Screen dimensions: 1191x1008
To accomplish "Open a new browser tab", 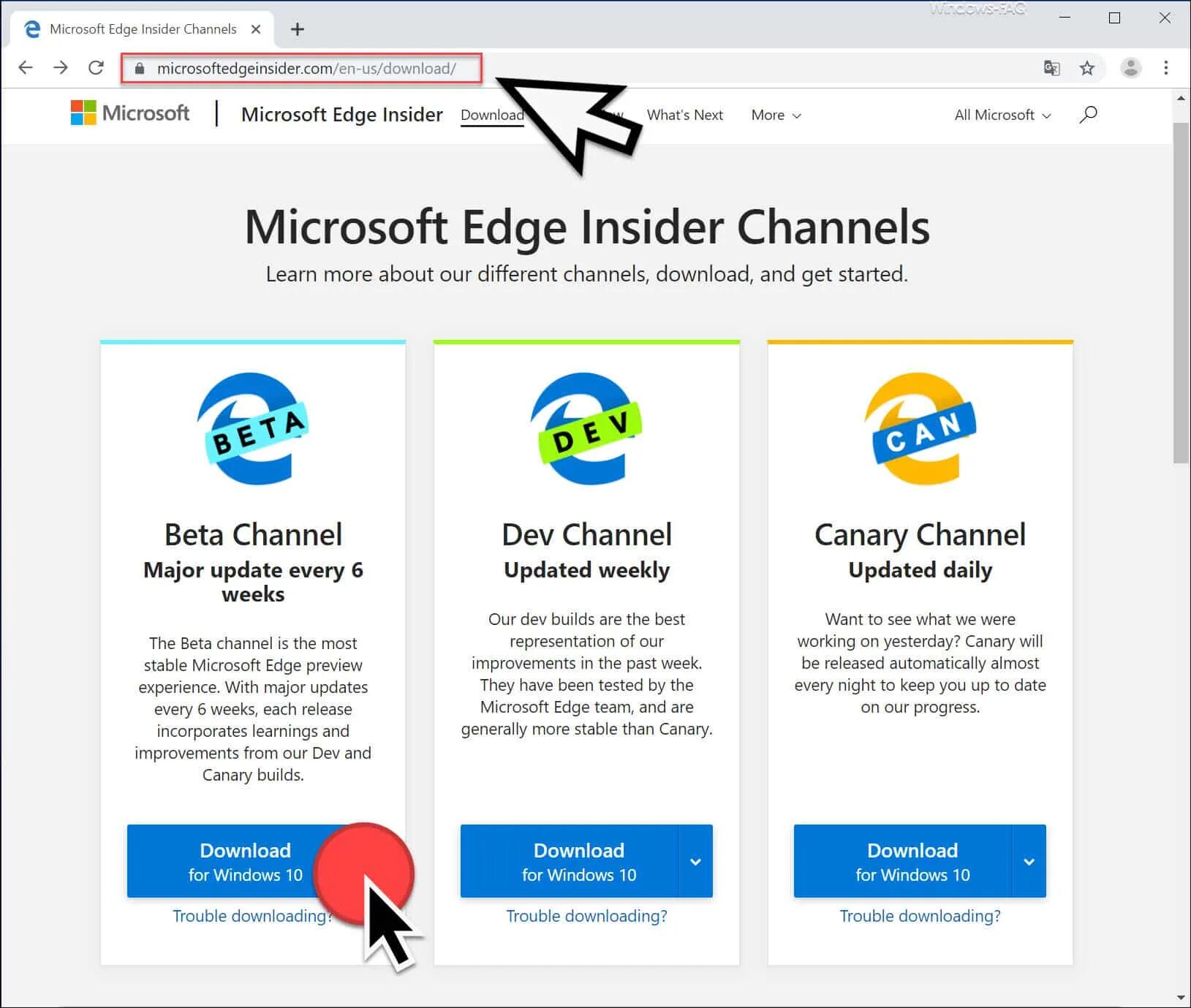I will (x=297, y=29).
